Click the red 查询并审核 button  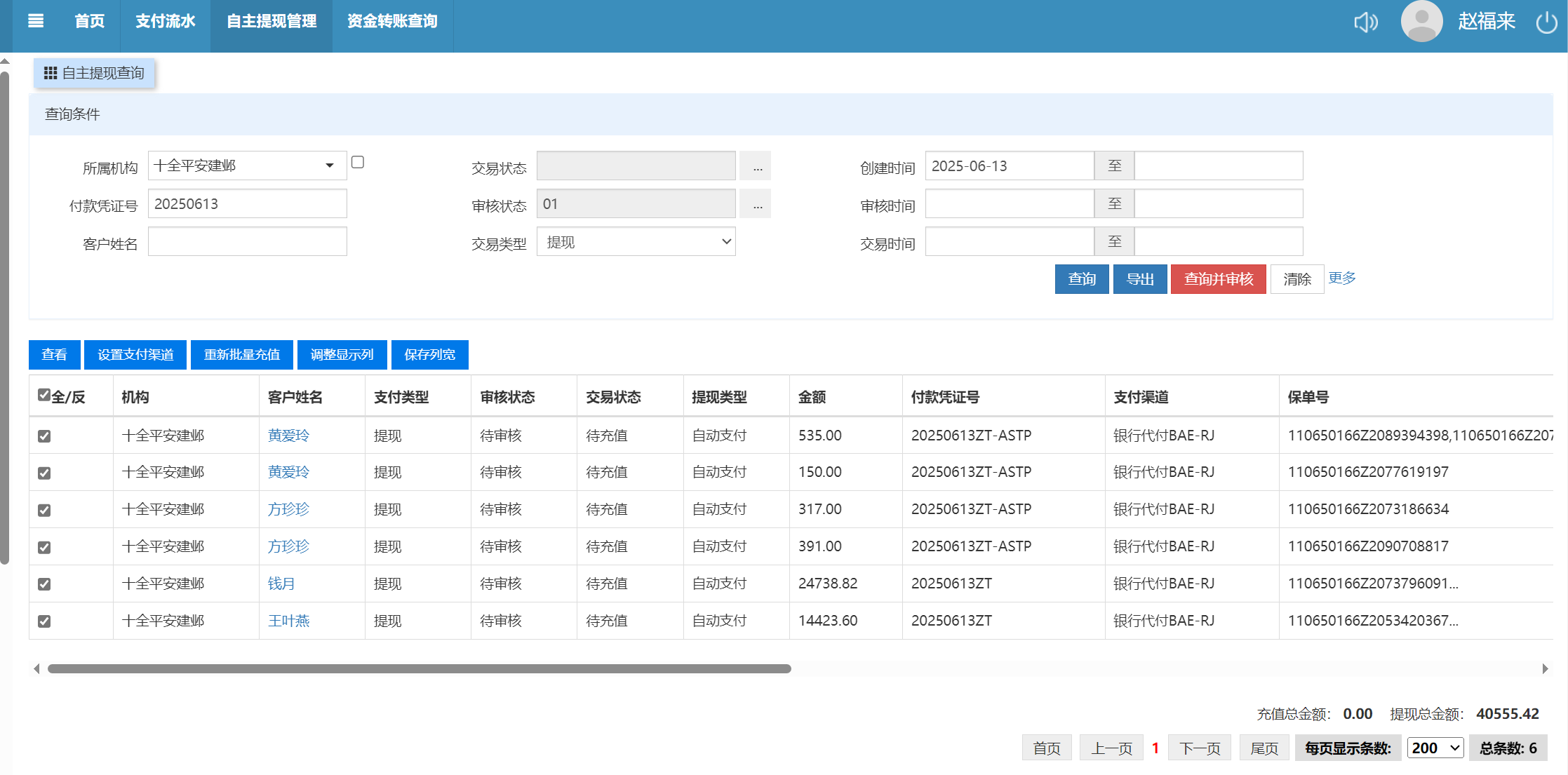[x=1218, y=279]
